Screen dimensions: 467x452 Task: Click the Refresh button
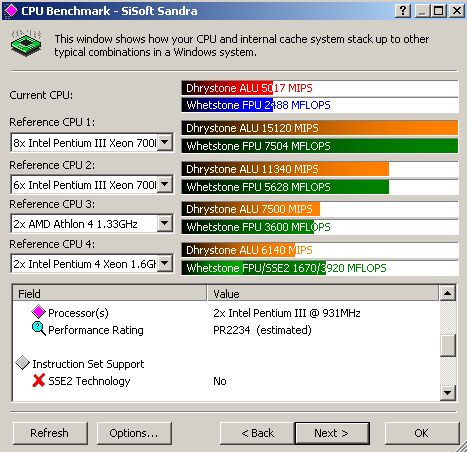50,433
